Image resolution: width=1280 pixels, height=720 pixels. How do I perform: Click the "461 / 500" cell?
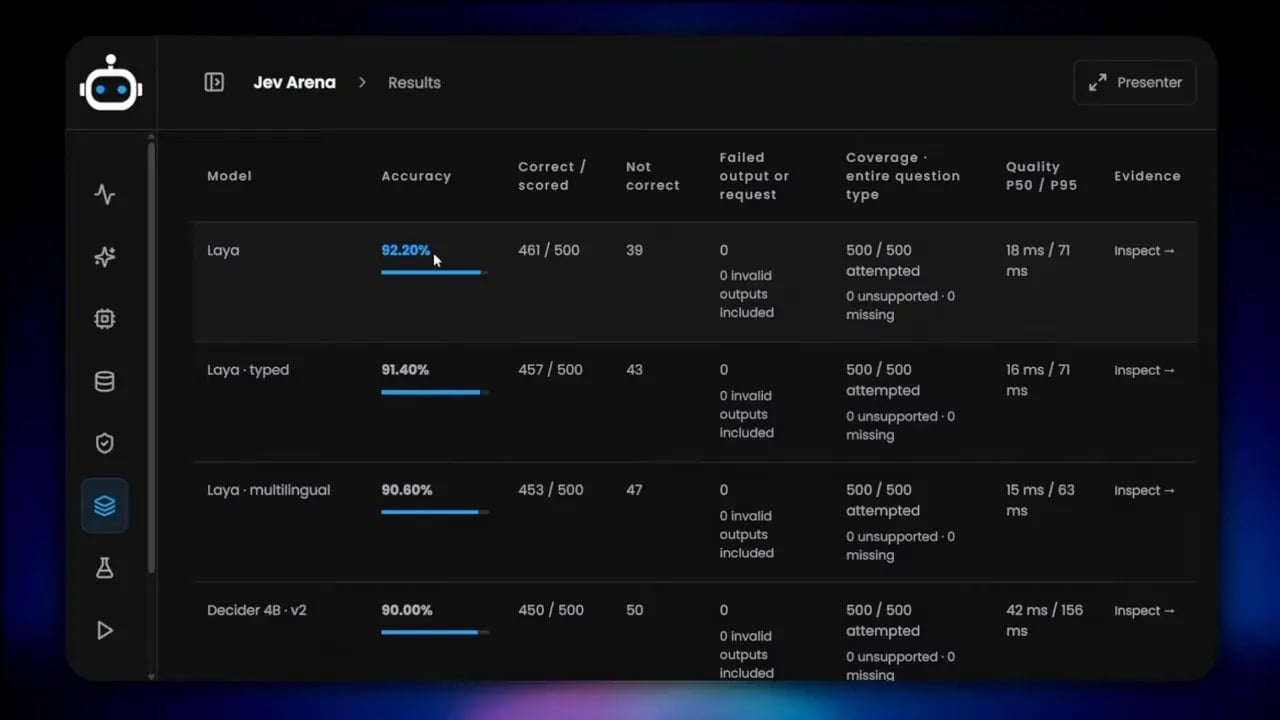pos(549,250)
